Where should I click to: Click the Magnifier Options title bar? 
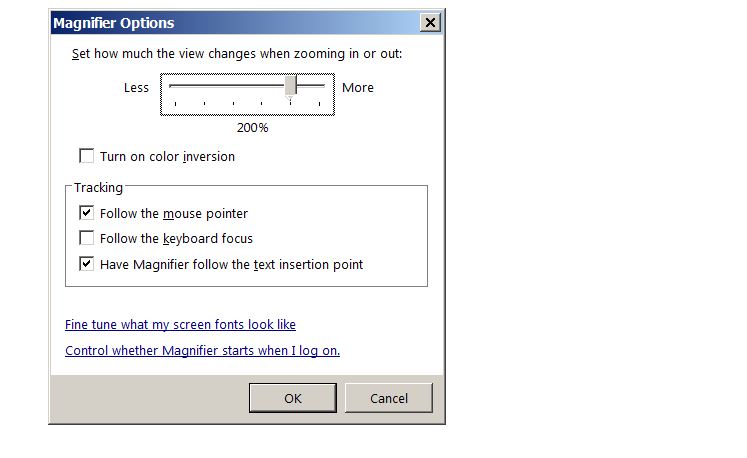pyautogui.click(x=230, y=23)
